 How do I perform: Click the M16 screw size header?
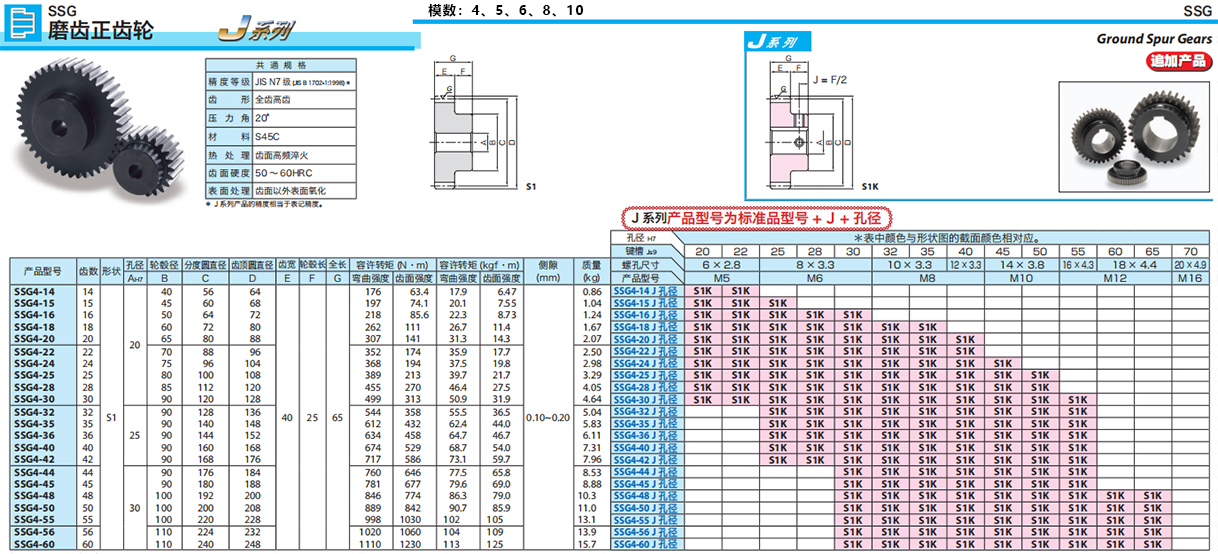tap(1190, 278)
